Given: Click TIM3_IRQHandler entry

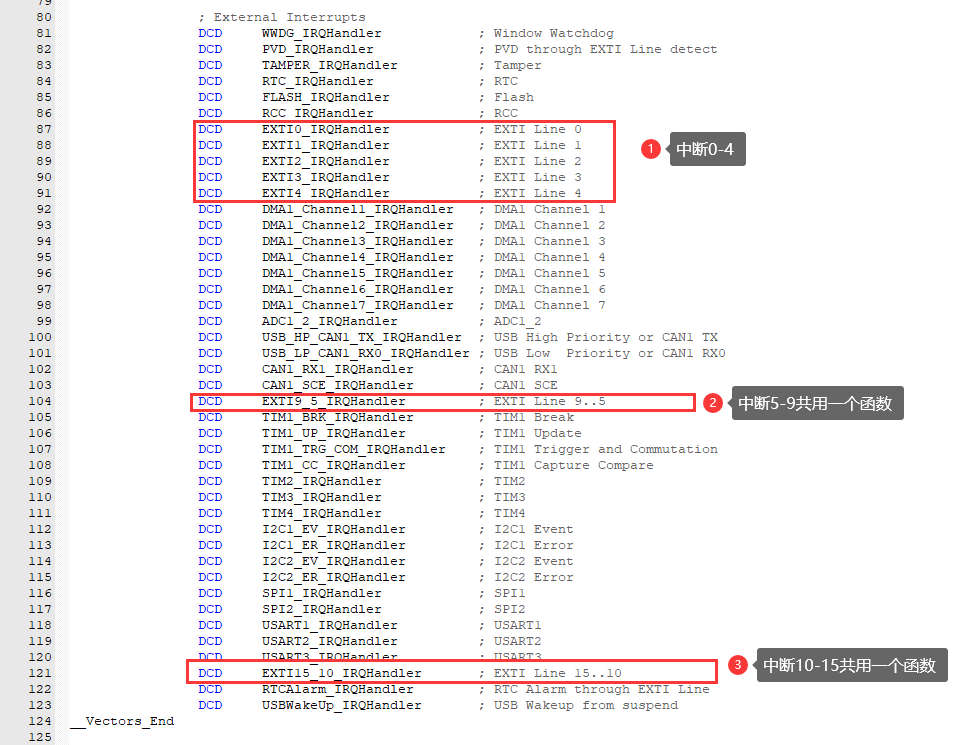Looking at the screenshot, I should [322, 498].
